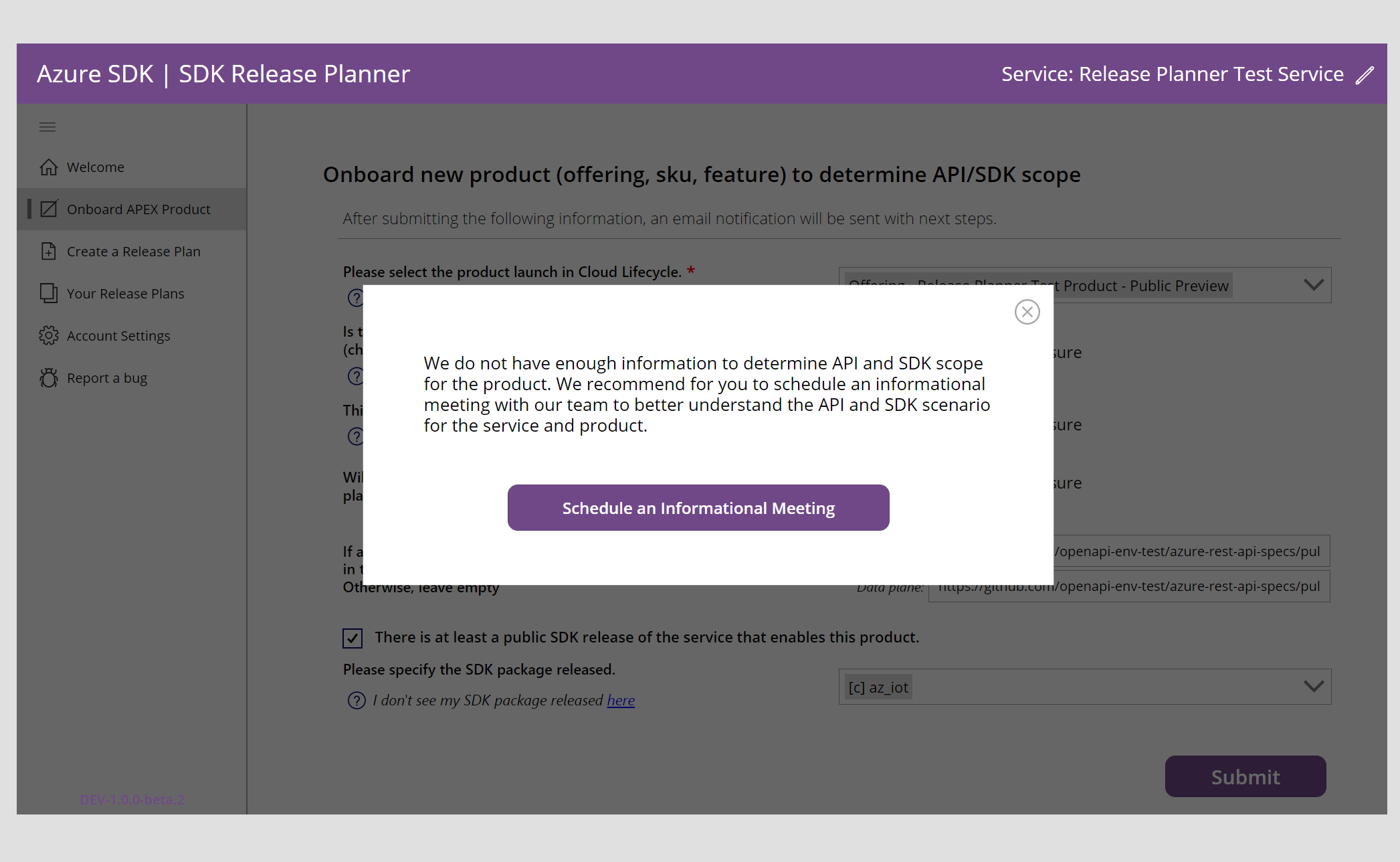The width and height of the screenshot is (1400, 862).
Task: Select Welcome in the sidebar
Action: tap(95, 167)
